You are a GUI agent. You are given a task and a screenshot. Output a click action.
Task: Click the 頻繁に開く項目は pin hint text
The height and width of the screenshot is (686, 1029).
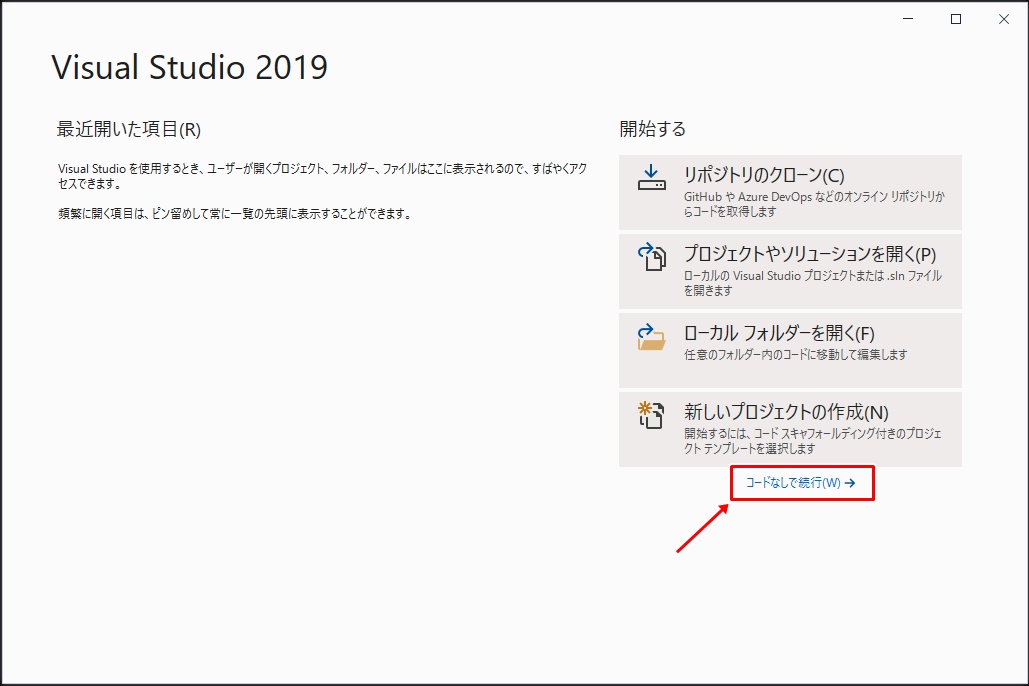pyautogui.click(x=235, y=214)
